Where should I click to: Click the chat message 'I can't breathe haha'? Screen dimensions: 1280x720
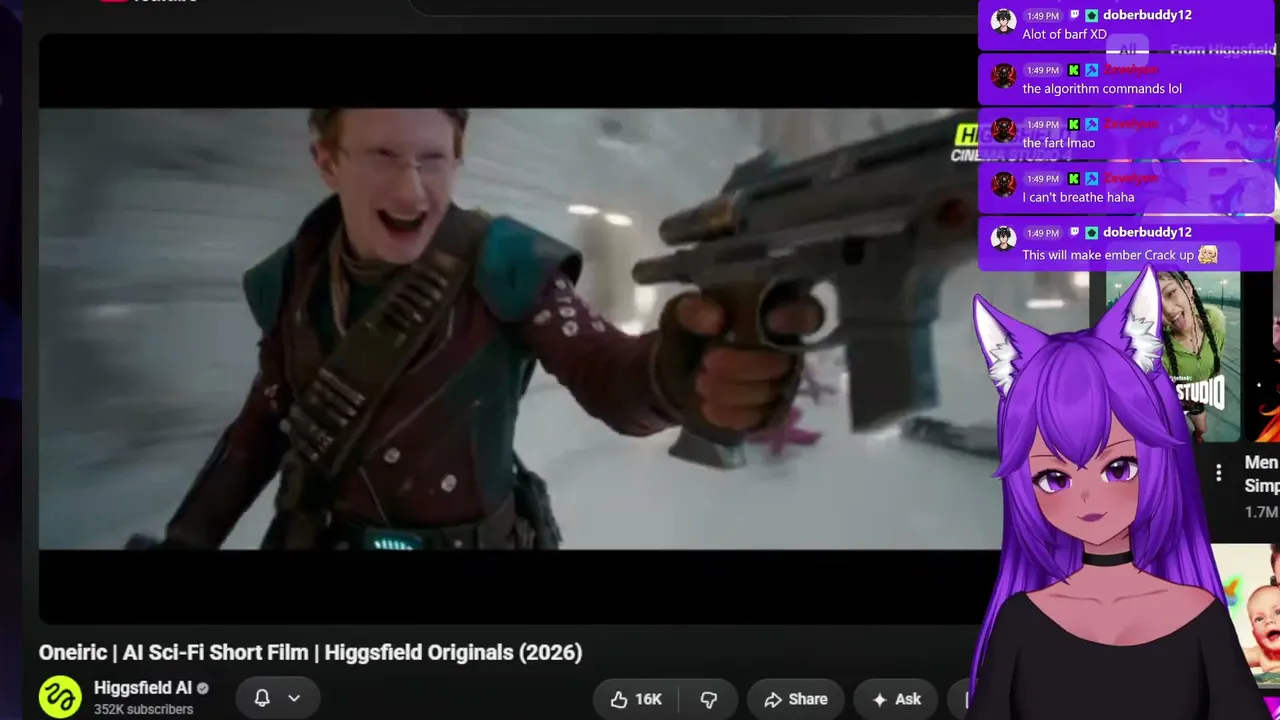[x=1078, y=197]
